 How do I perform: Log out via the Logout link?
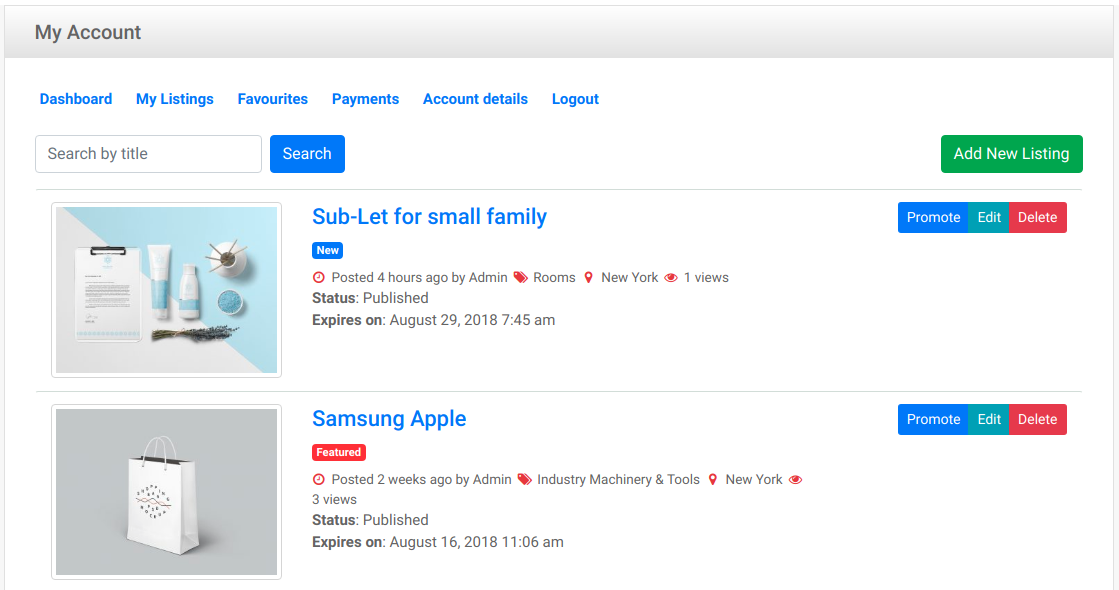click(575, 99)
